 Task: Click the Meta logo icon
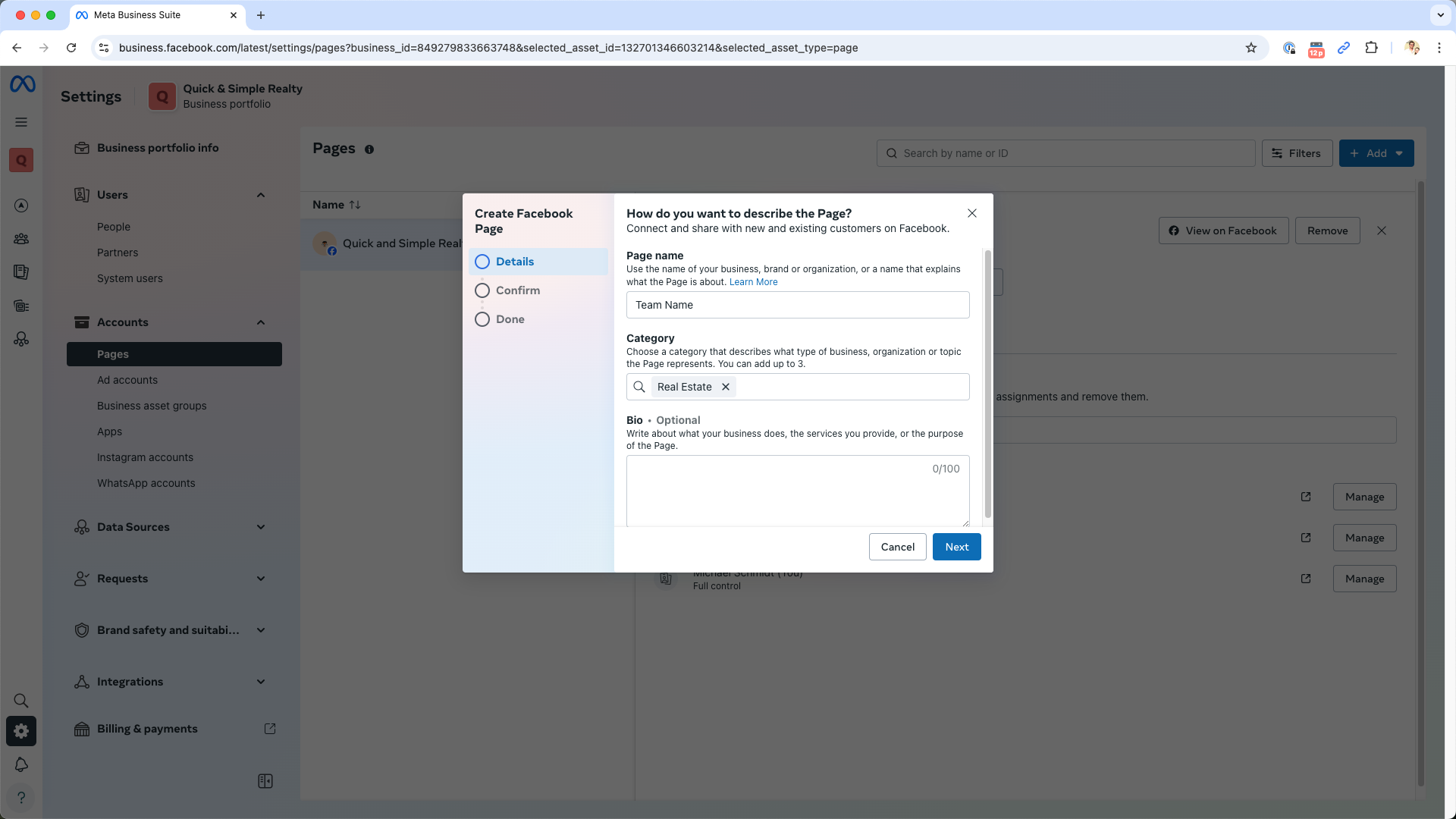(x=22, y=84)
